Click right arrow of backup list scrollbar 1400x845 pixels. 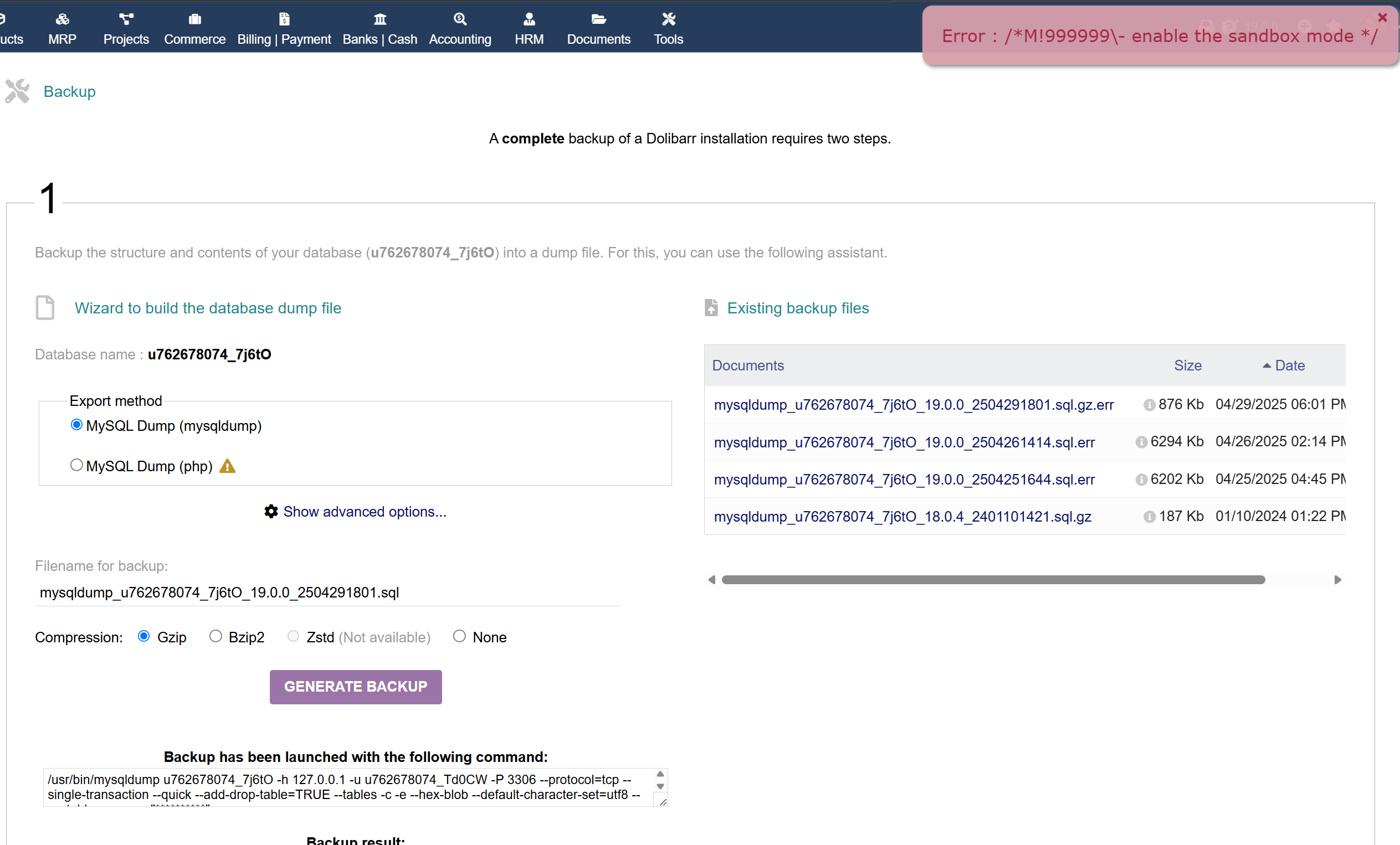pyautogui.click(x=1337, y=580)
